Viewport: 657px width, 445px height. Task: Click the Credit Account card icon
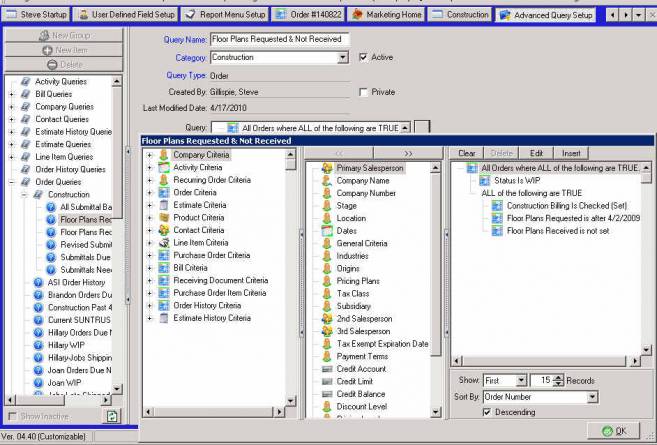pos(327,369)
